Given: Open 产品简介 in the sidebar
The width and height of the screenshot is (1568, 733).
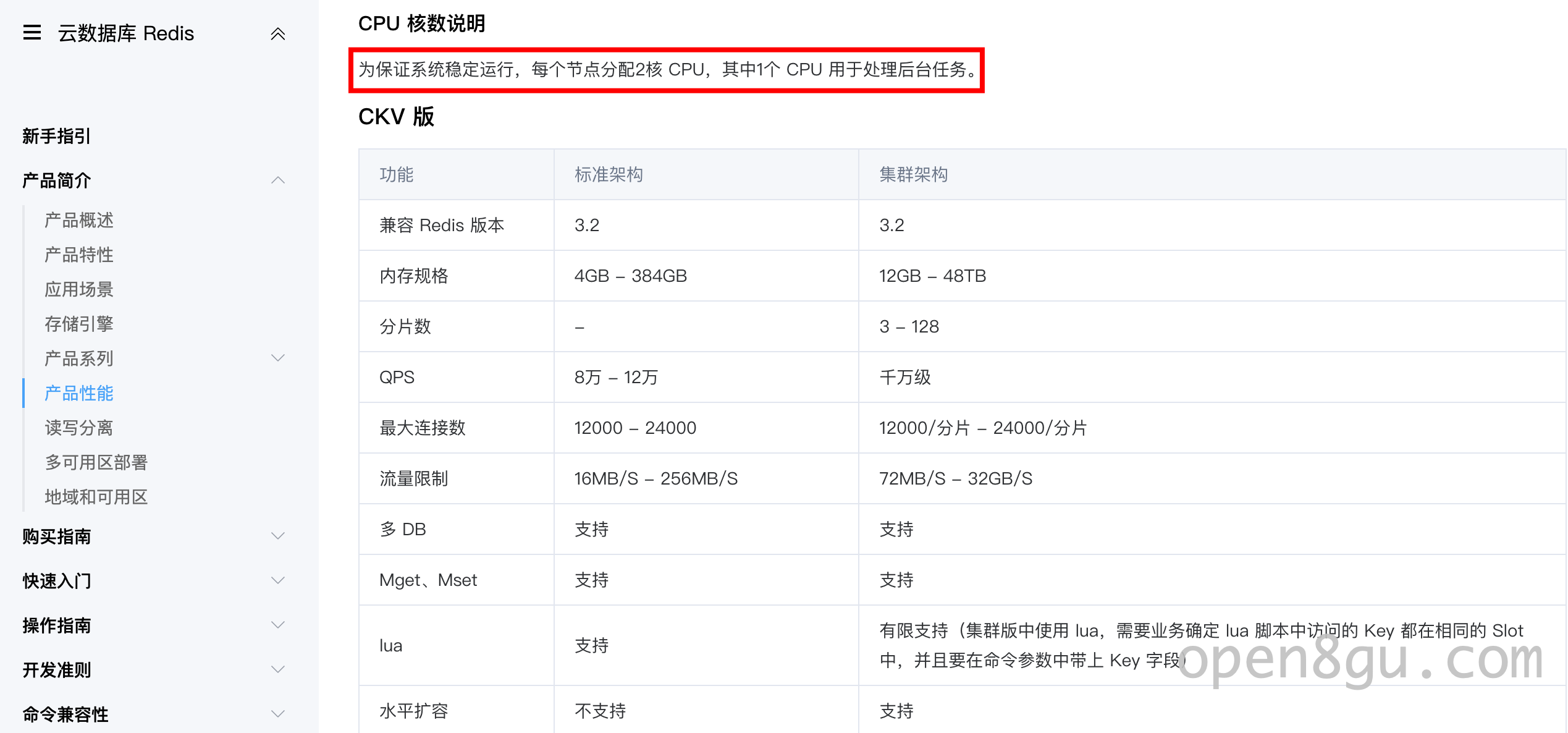Looking at the screenshot, I should click(x=56, y=180).
